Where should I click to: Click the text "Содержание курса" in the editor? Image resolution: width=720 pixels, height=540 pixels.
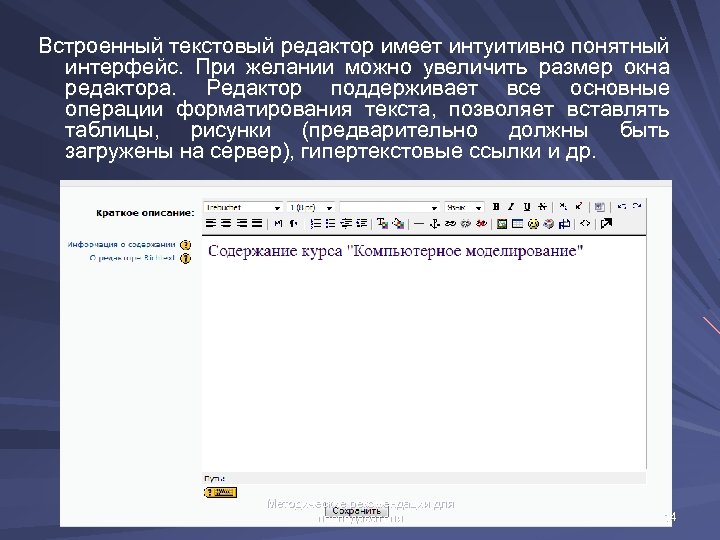[x=276, y=251]
